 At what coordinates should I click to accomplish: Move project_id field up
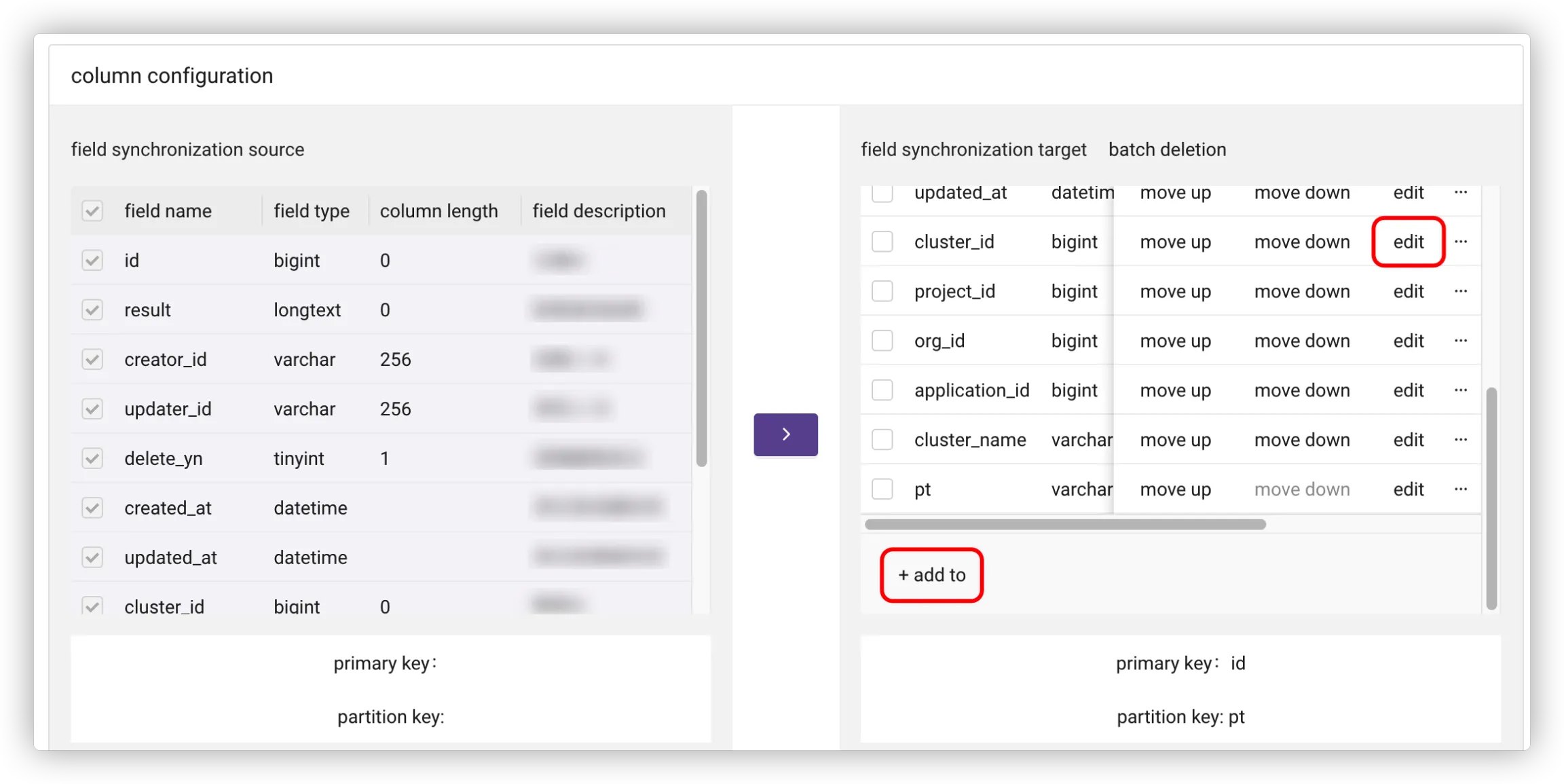pos(1175,291)
